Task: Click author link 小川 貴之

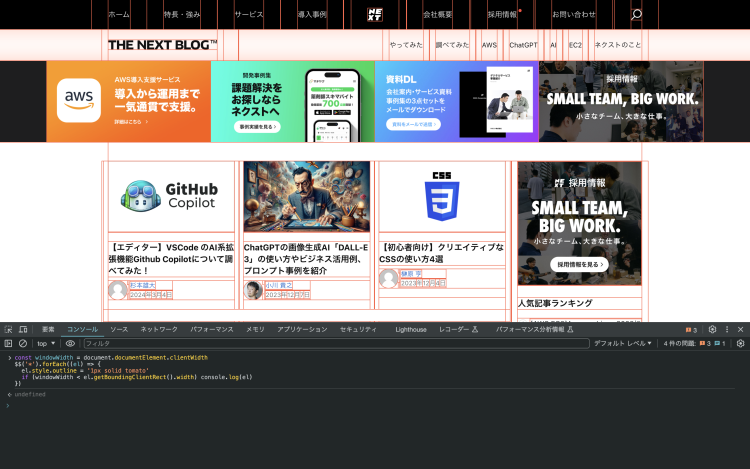Action: [x=279, y=285]
